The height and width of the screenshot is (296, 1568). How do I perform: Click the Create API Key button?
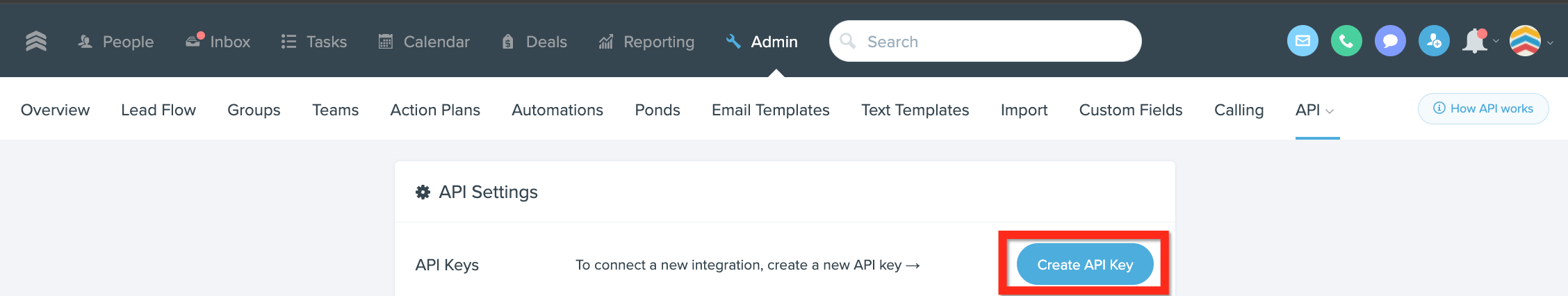[x=1085, y=264]
